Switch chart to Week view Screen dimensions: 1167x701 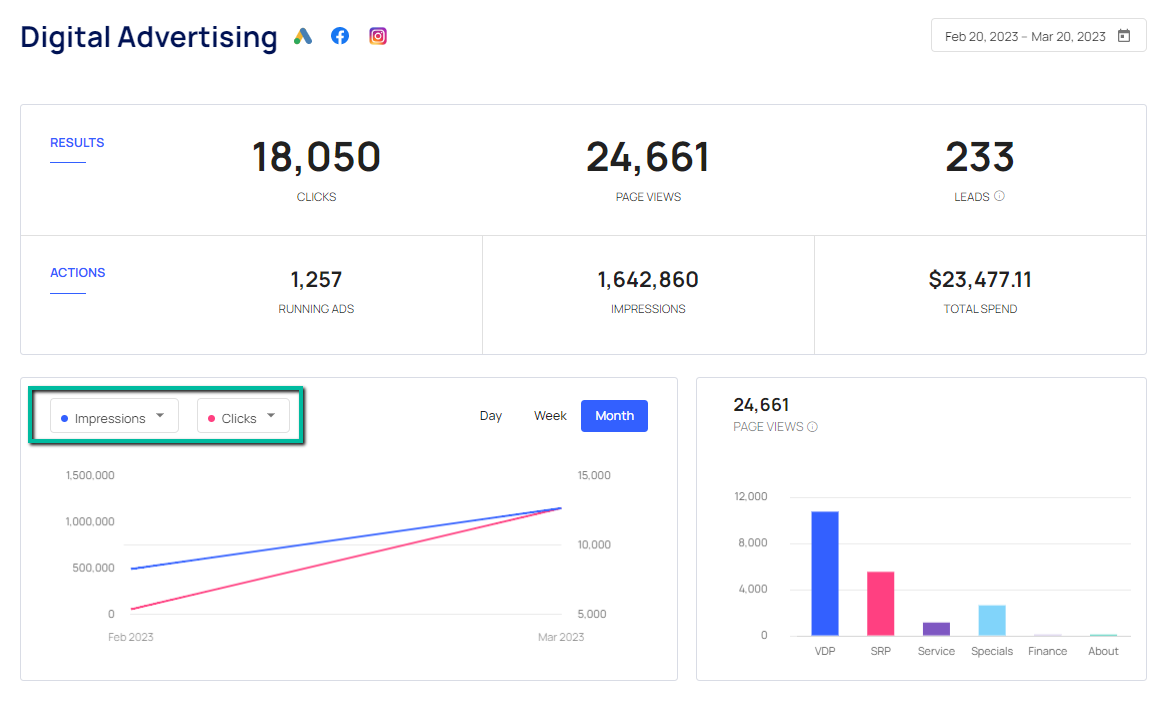[x=550, y=416]
